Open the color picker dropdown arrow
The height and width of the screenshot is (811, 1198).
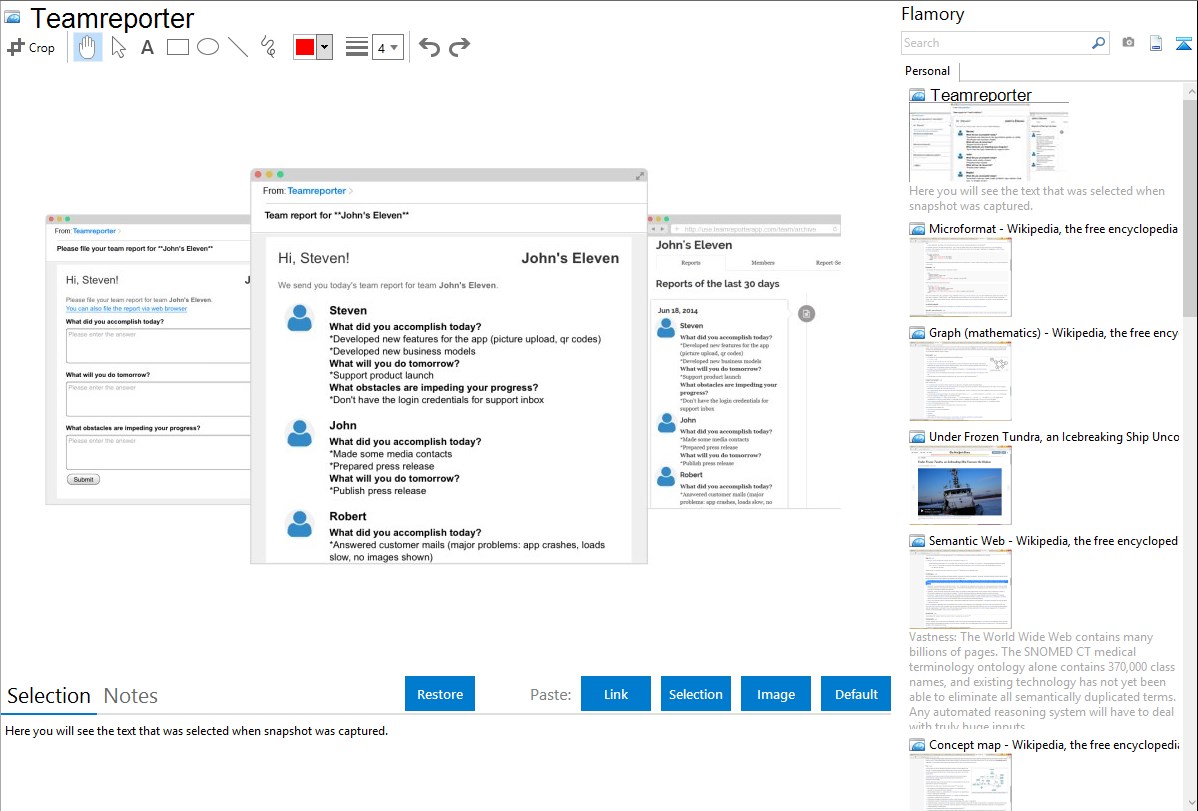pyautogui.click(x=325, y=47)
